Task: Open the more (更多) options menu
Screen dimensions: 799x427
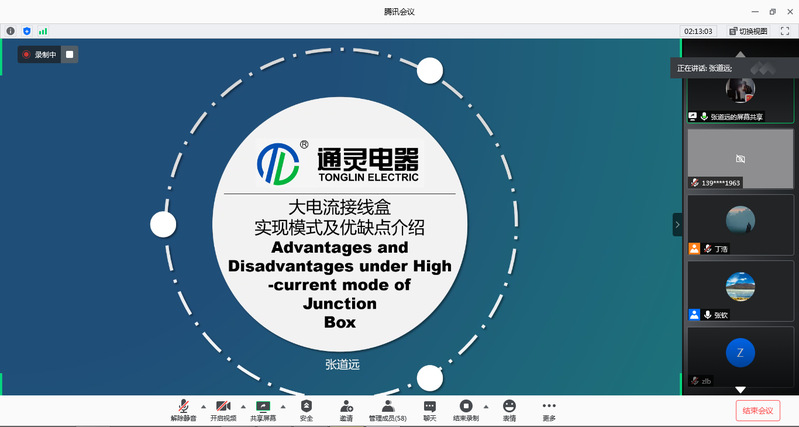Action: coord(548,406)
